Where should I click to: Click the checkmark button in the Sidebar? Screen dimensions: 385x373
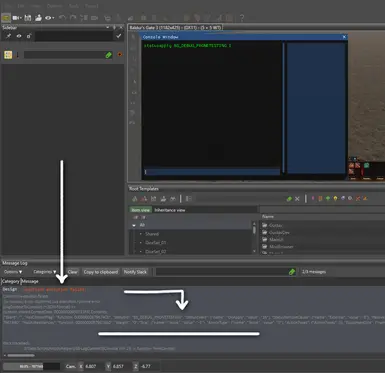pos(119,36)
